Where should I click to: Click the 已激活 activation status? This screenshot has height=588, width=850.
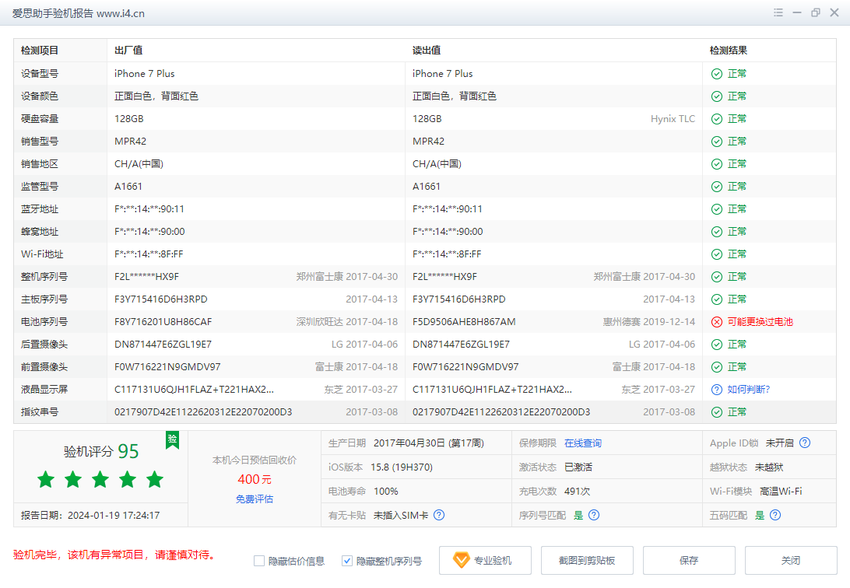578,467
